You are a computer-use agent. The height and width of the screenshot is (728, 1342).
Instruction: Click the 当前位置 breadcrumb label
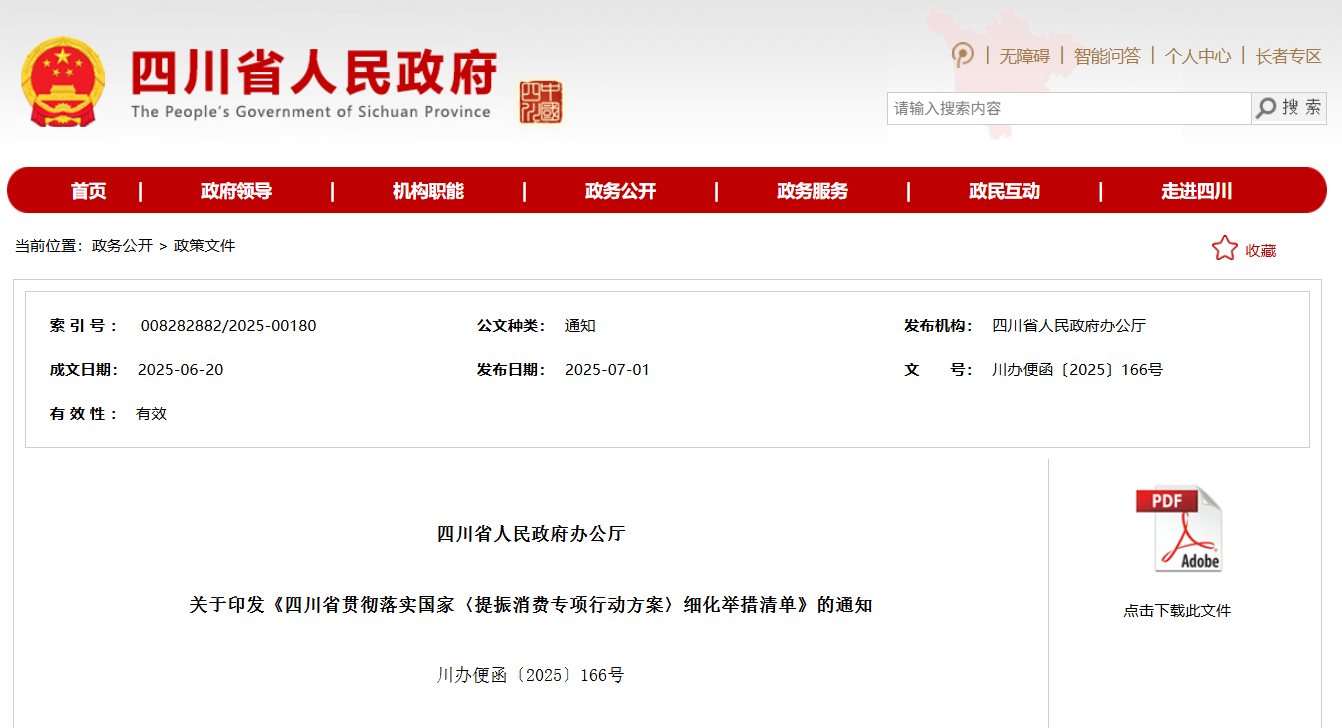[49, 246]
